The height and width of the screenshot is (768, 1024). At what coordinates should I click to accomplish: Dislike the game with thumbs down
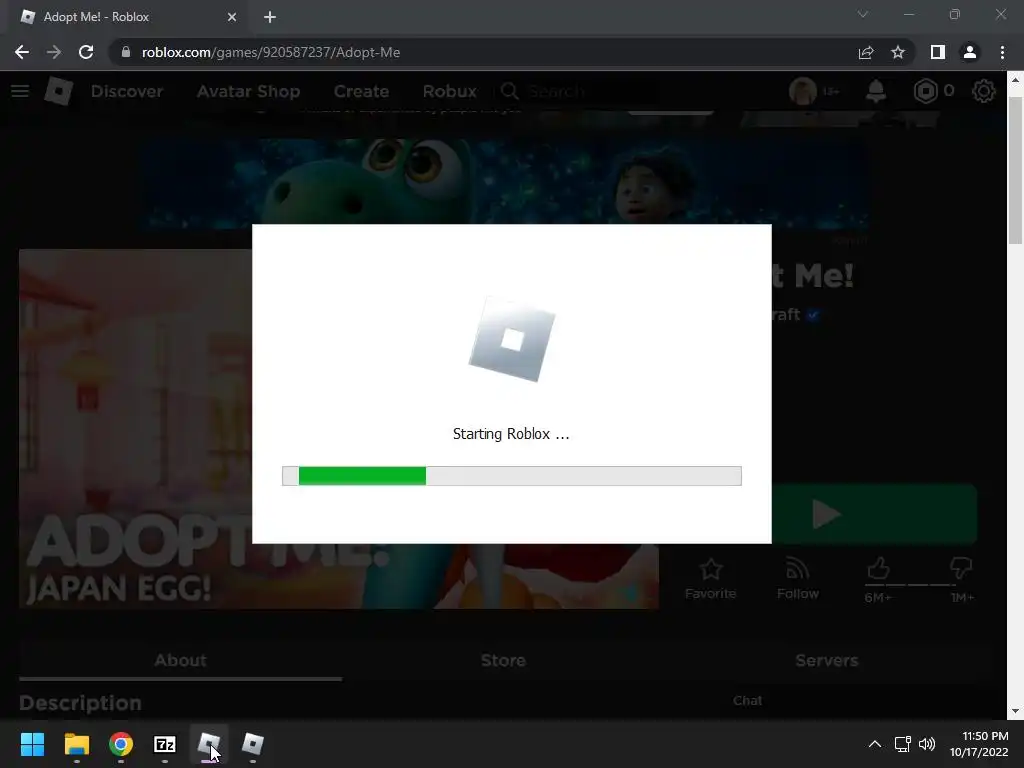(x=961, y=568)
